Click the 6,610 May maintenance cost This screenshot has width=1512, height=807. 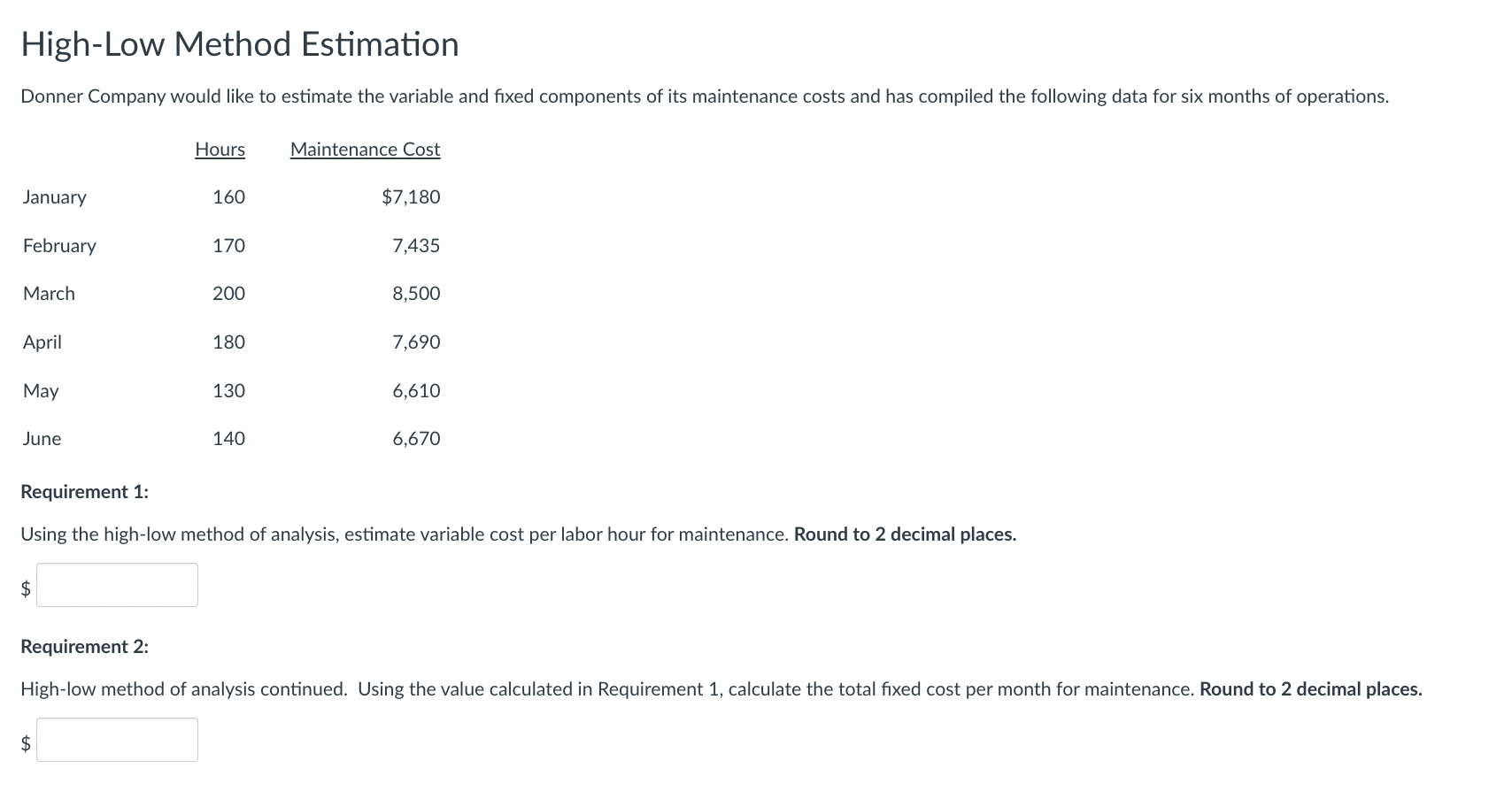click(416, 391)
